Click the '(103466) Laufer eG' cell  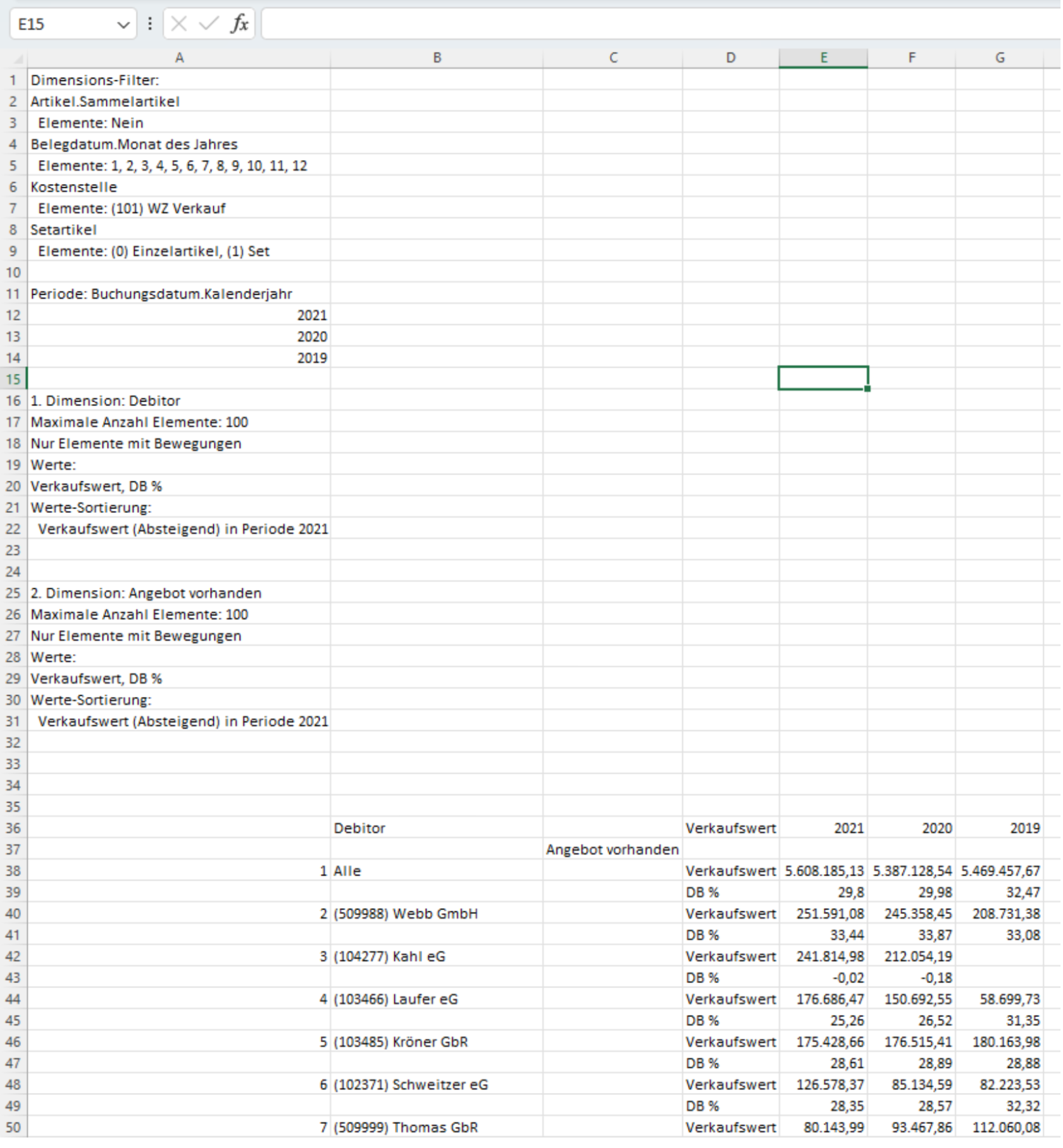click(x=437, y=999)
